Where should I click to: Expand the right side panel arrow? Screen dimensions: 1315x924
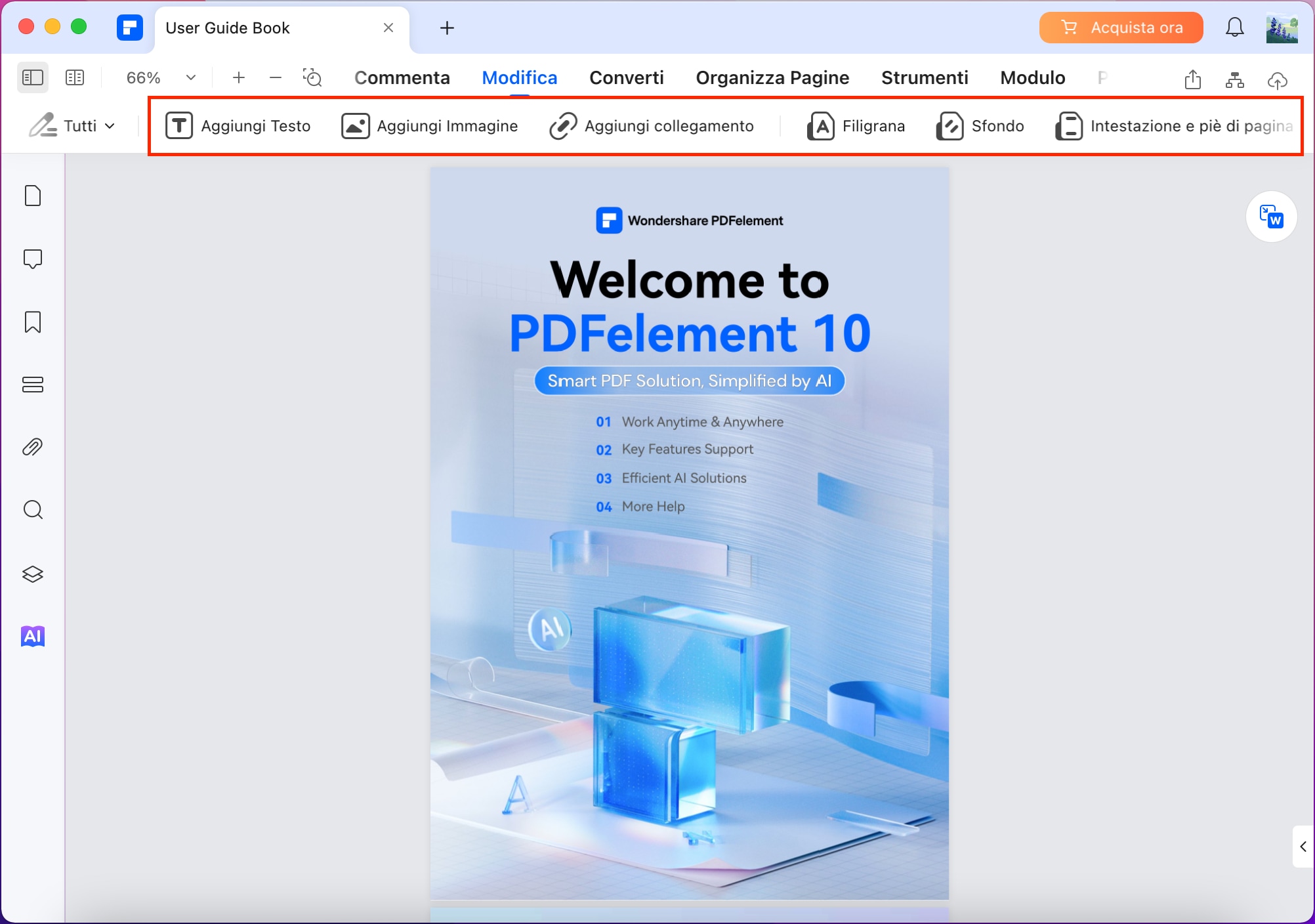point(1303,847)
